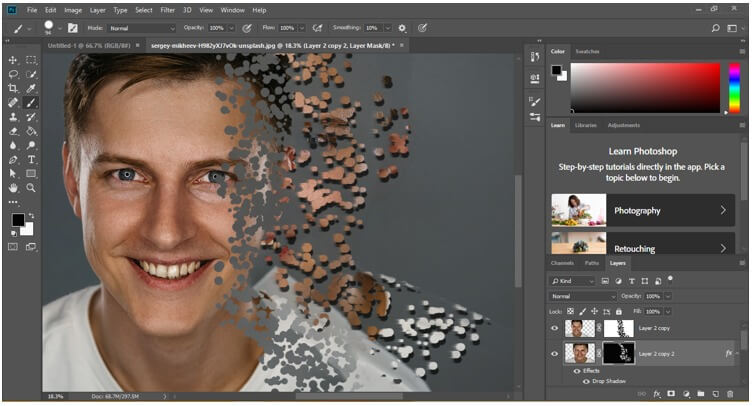
Task: Open the search icon in options bar
Action: [x=716, y=28]
